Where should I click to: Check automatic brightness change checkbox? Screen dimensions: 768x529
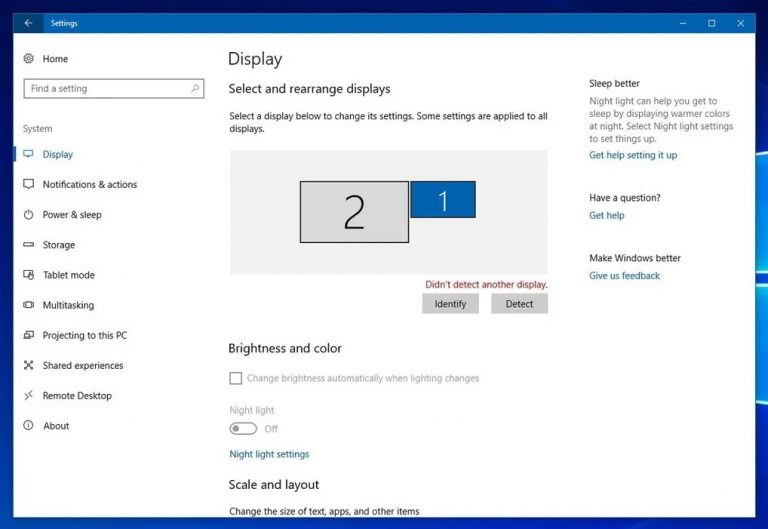(236, 378)
